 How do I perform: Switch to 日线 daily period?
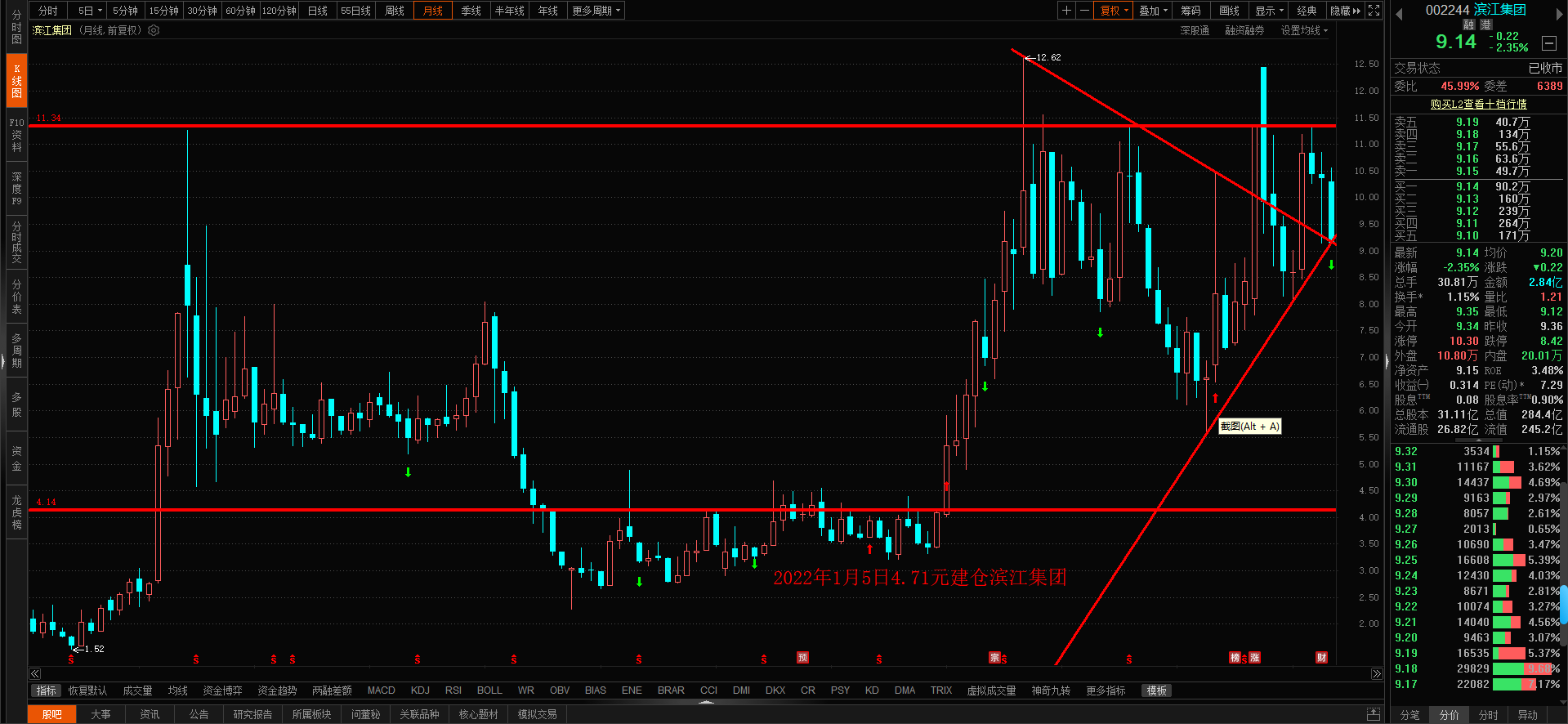[317, 11]
